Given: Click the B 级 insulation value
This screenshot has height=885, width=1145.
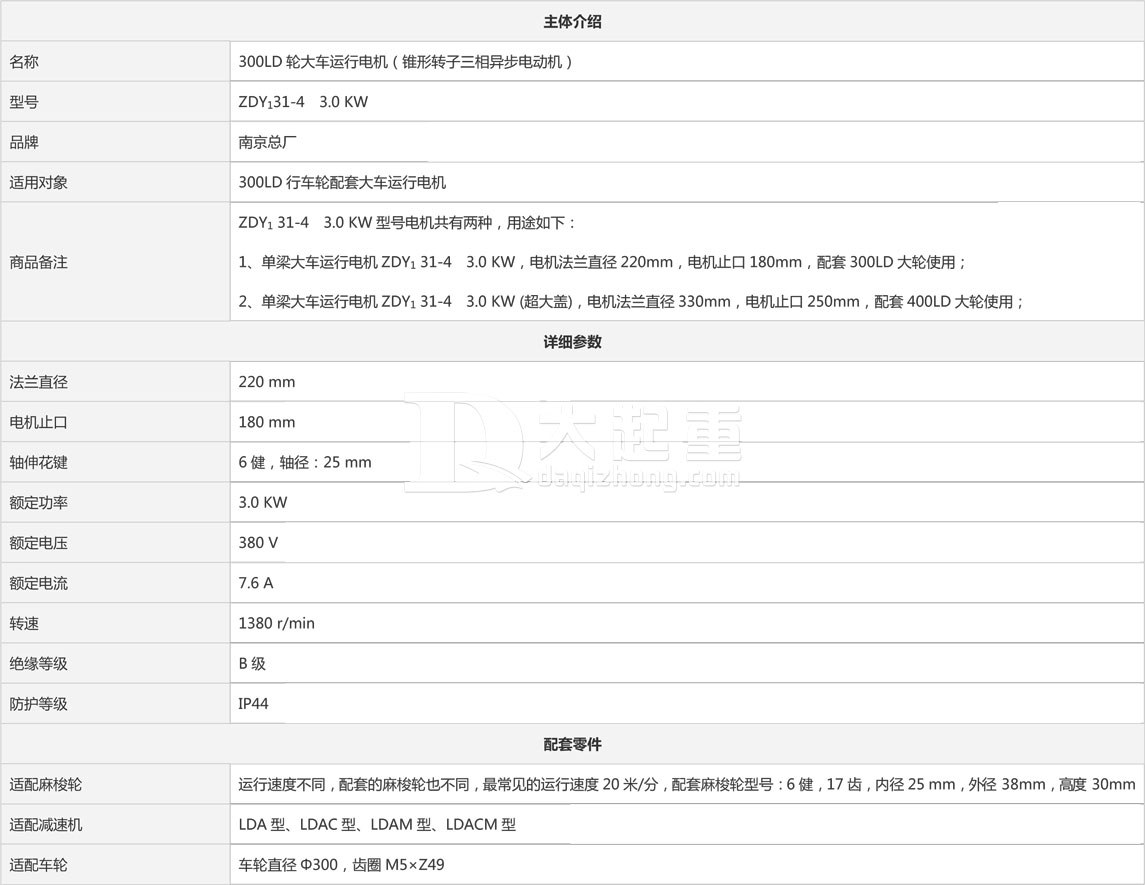Looking at the screenshot, I should point(252,663).
